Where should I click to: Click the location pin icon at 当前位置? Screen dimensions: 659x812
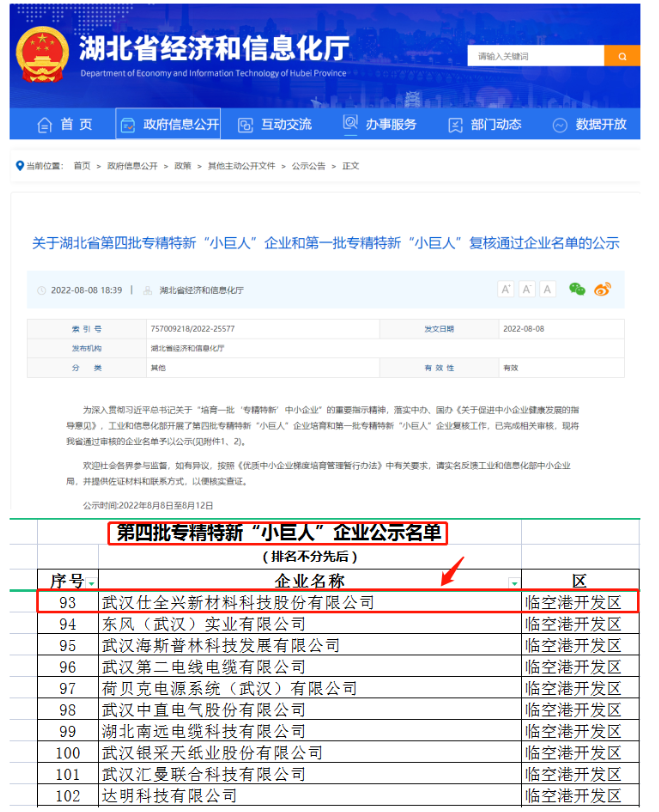[20, 166]
